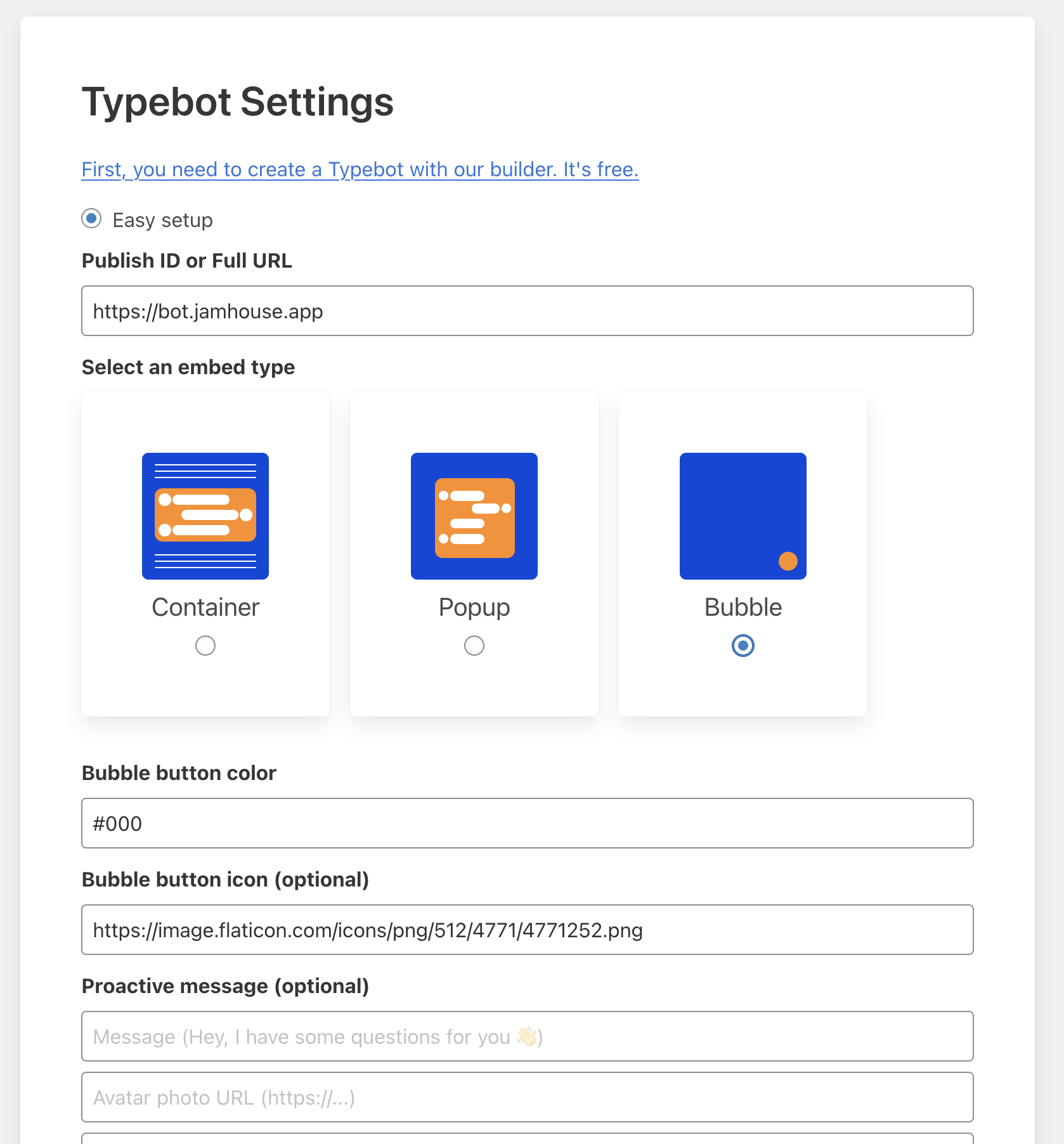Click the proactive Message input field
The width and height of the screenshot is (1064, 1144).
[x=527, y=1036]
